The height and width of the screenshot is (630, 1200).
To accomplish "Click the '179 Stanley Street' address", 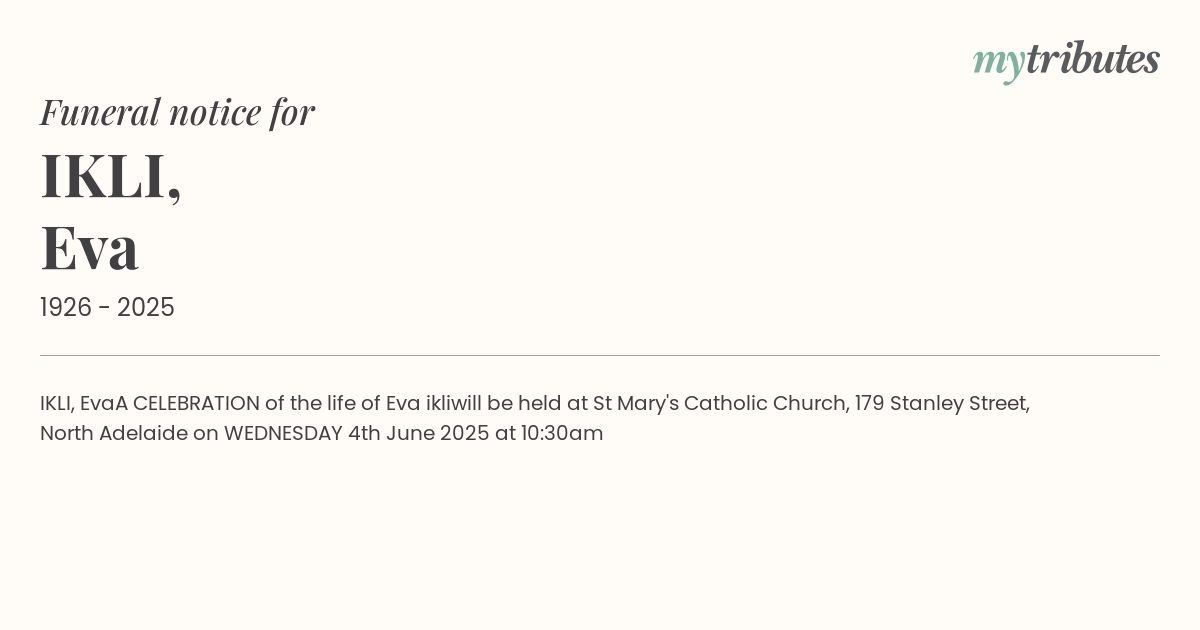I will coord(940,404).
